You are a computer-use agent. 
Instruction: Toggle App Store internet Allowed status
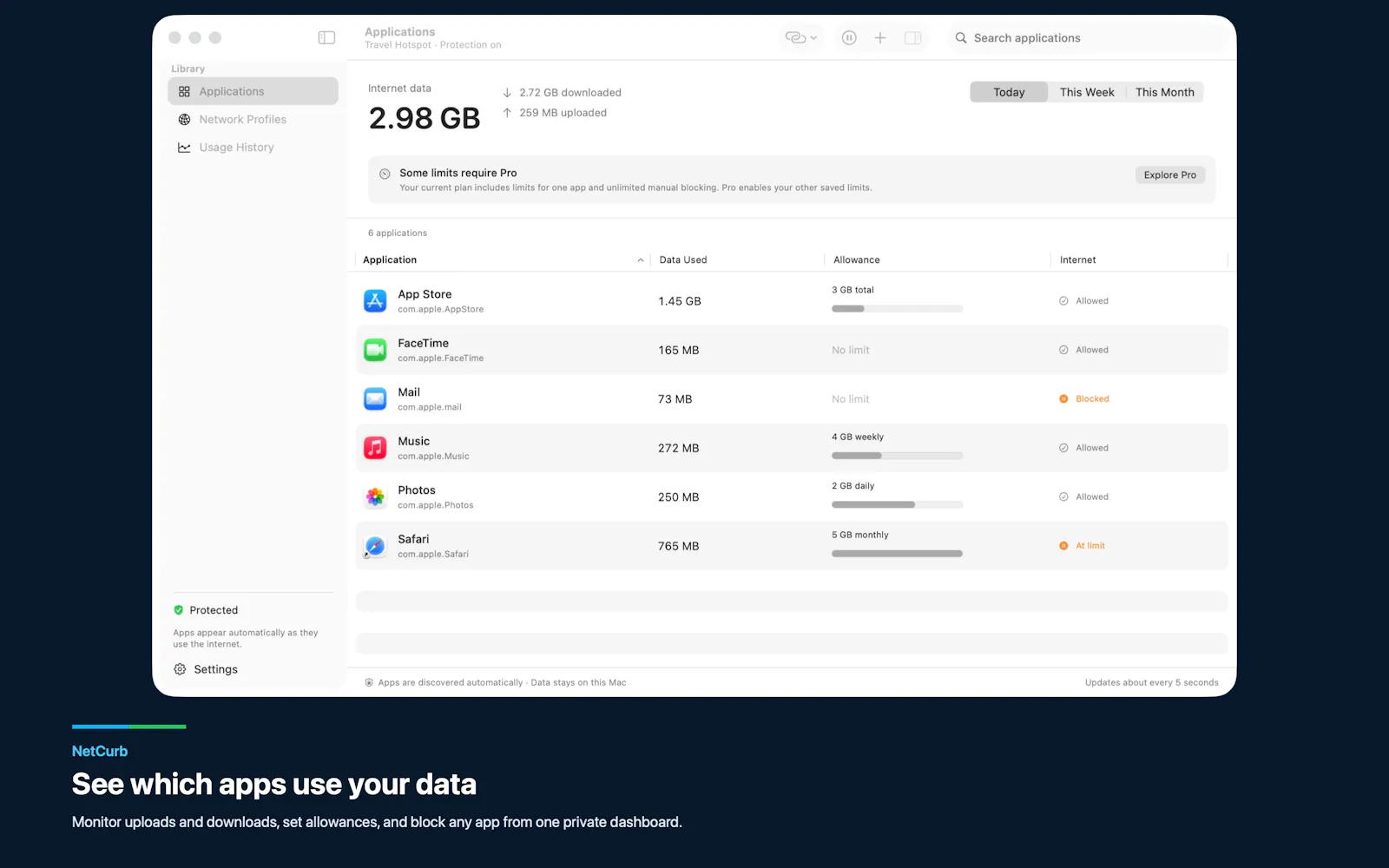pos(1083,301)
